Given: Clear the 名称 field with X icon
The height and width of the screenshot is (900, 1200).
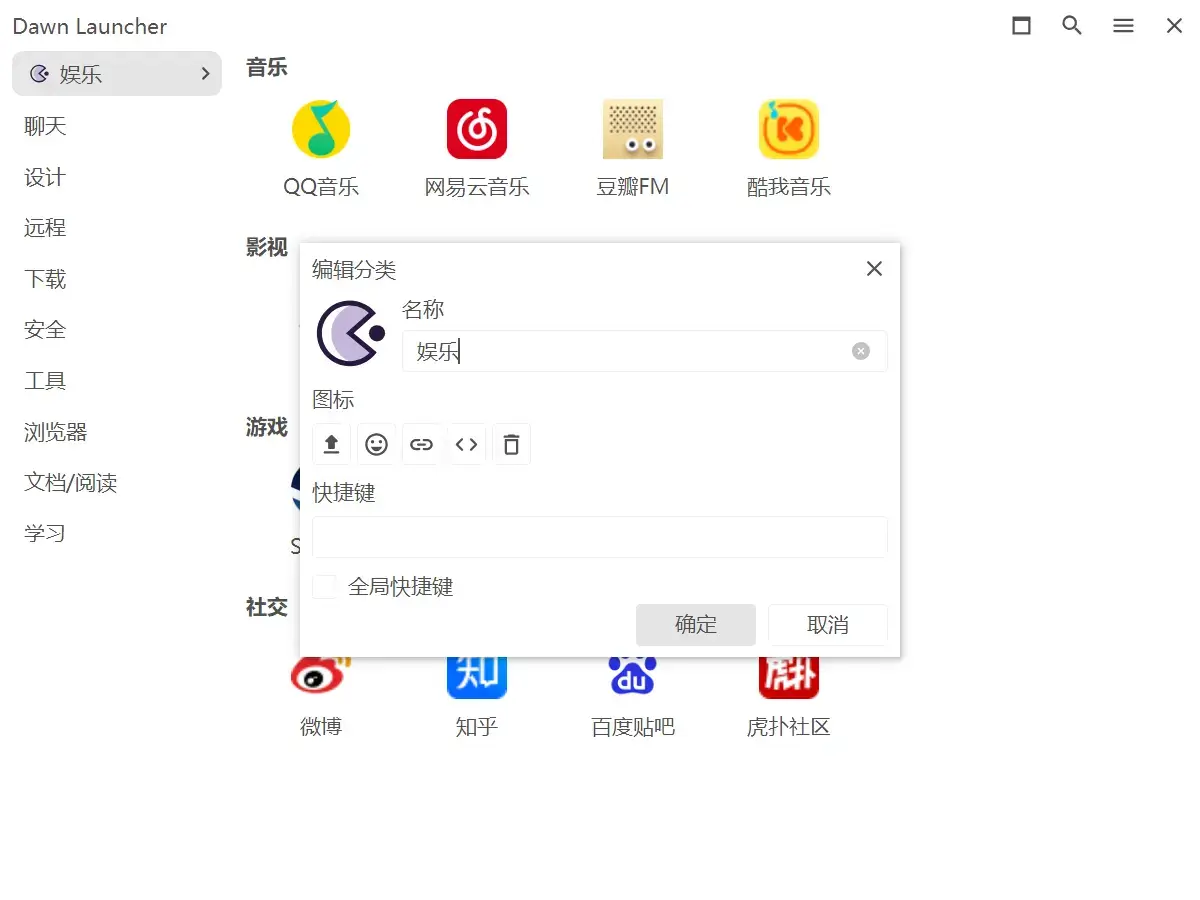Looking at the screenshot, I should tap(861, 351).
